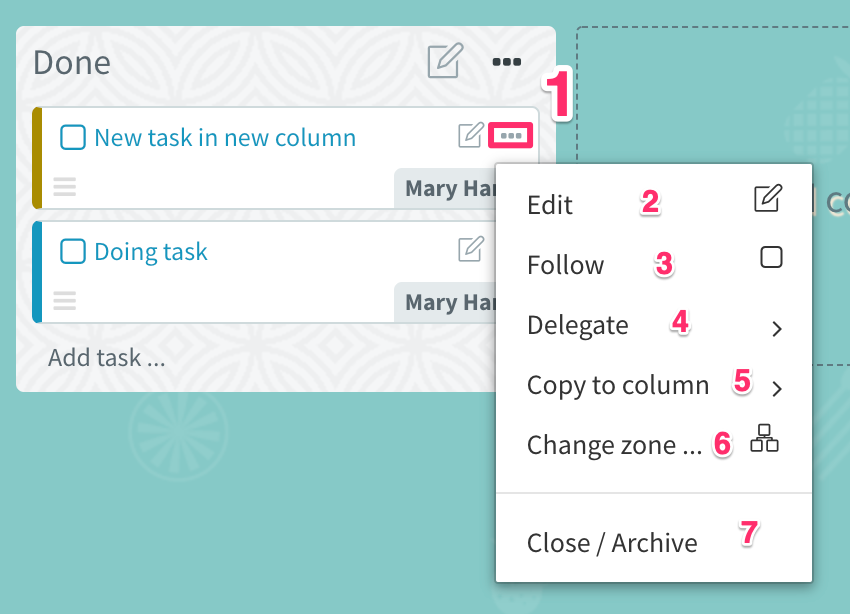Click highlighted three-dot menu on New task card
This screenshot has height=614, width=850.
click(511, 135)
